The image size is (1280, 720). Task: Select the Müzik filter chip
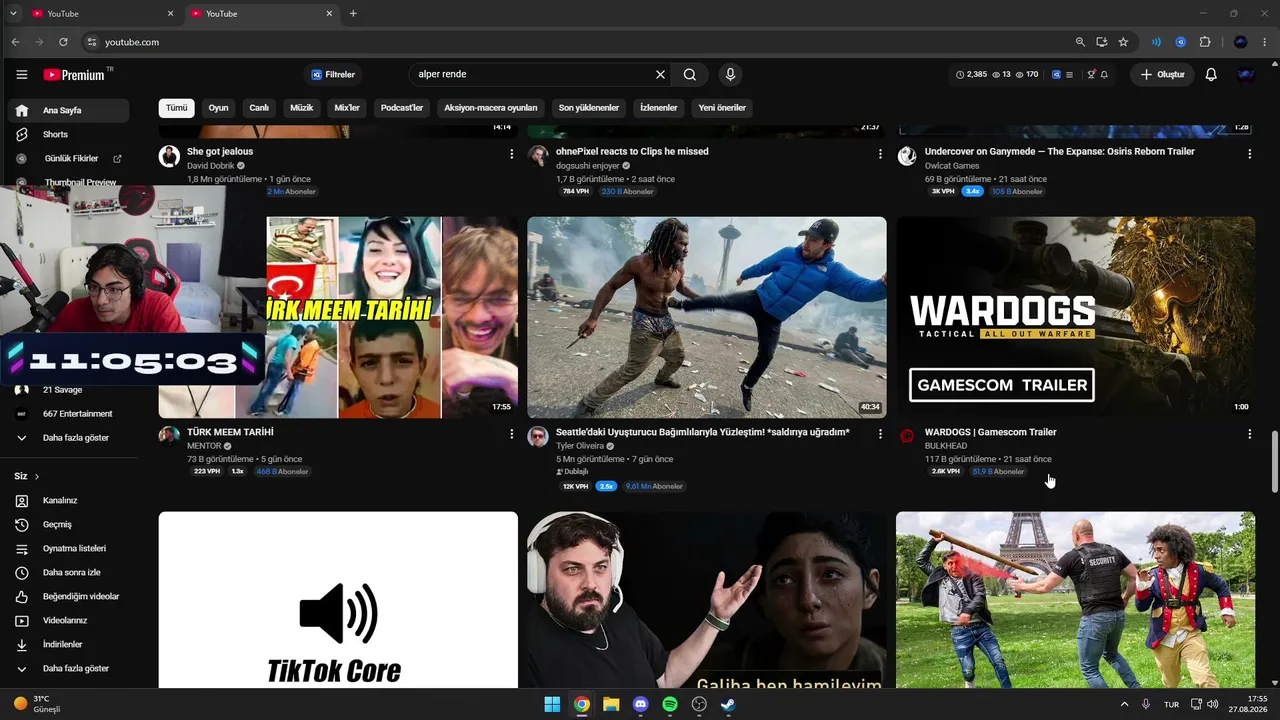[302, 108]
